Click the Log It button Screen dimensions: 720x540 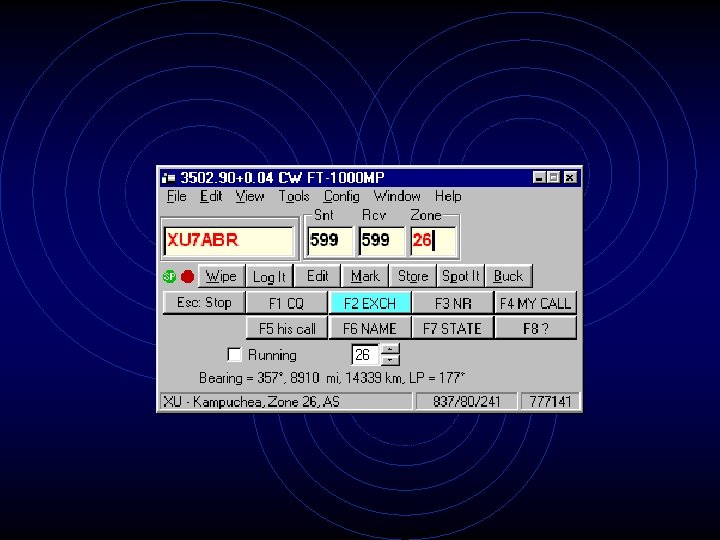(x=270, y=276)
